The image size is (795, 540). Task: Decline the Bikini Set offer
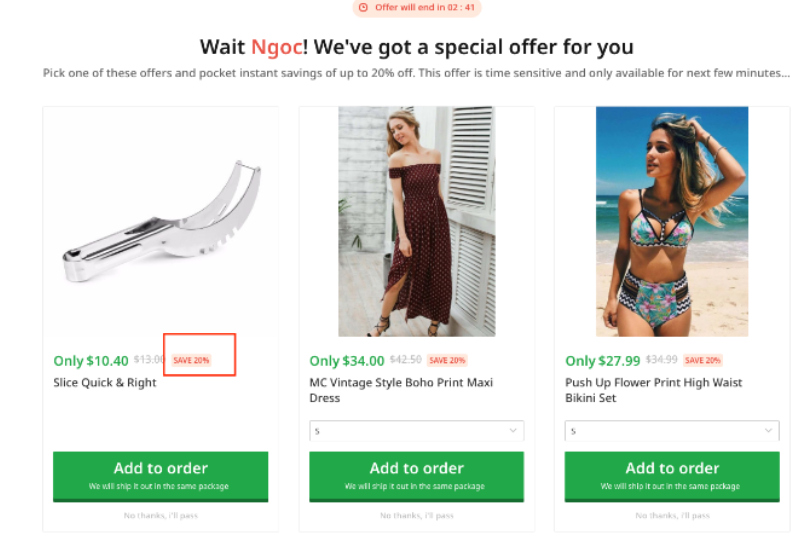tap(672, 516)
